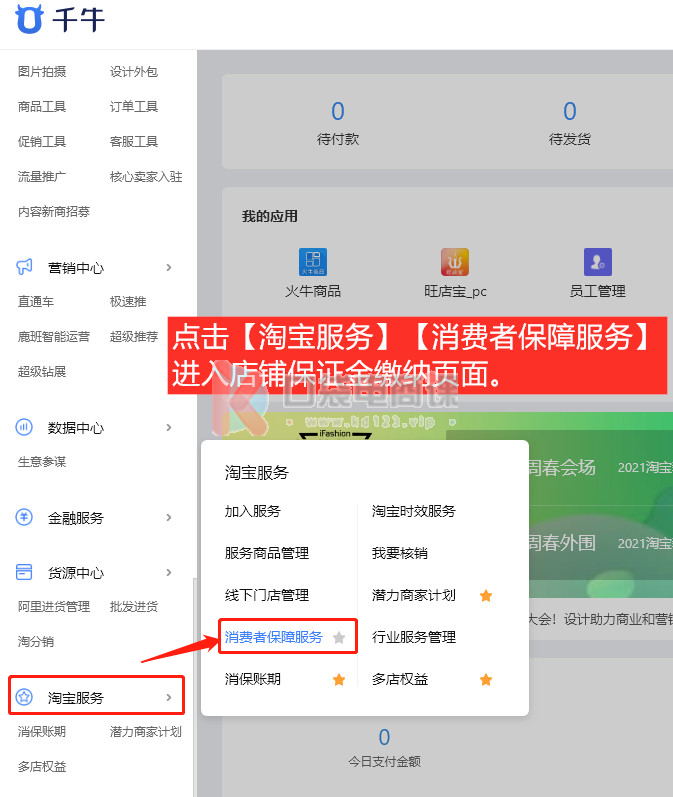
Task: Click the 营销中心 megaphone icon
Action: [x=24, y=267]
